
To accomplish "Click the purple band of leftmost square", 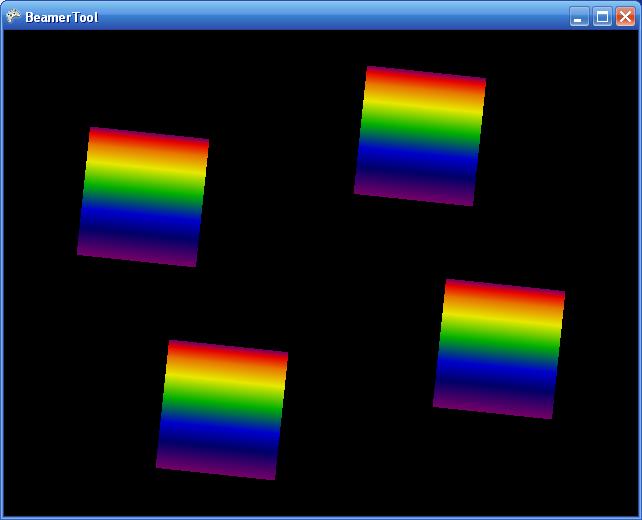I will click(x=139, y=250).
